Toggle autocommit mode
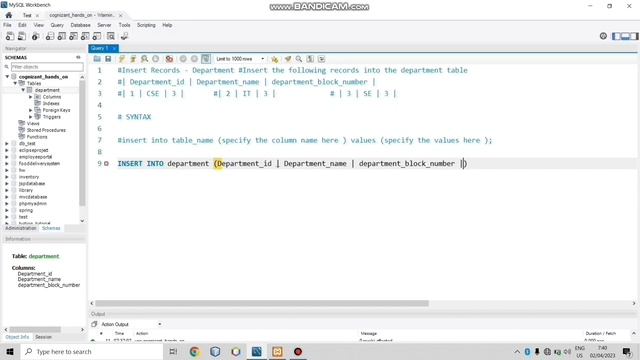Viewport: 640px width, 360px height. (206, 59)
